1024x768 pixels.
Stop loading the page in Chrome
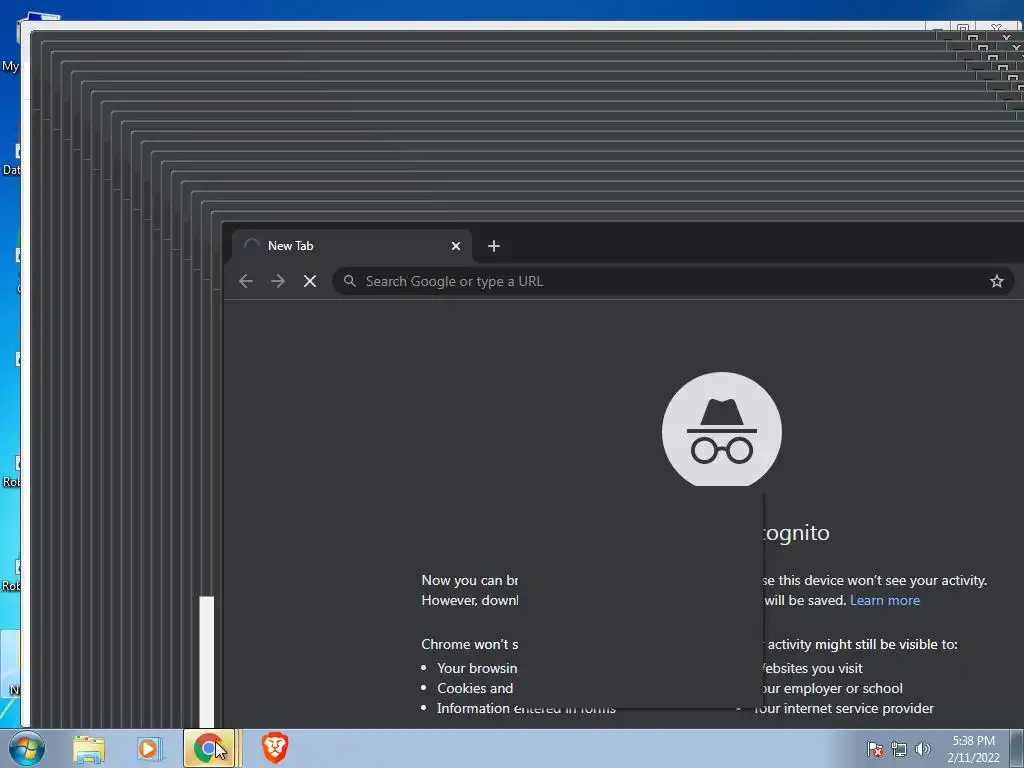[x=310, y=281]
